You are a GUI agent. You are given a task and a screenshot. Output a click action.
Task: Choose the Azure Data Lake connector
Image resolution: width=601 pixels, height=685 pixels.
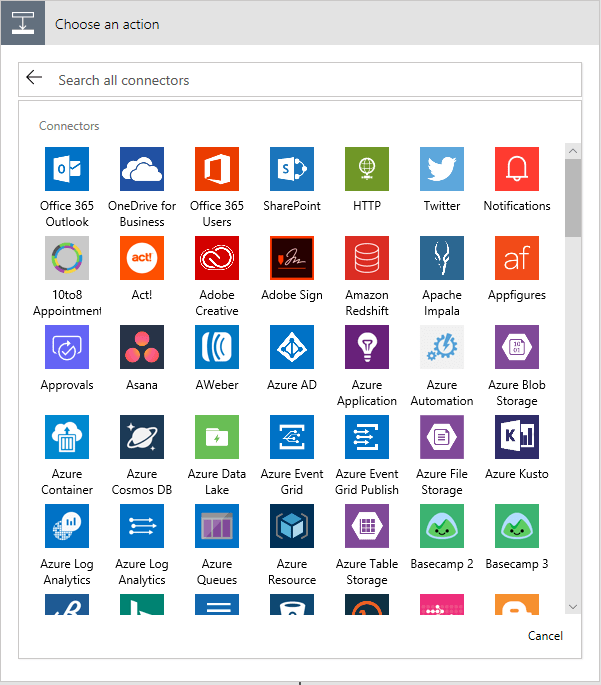(217, 437)
